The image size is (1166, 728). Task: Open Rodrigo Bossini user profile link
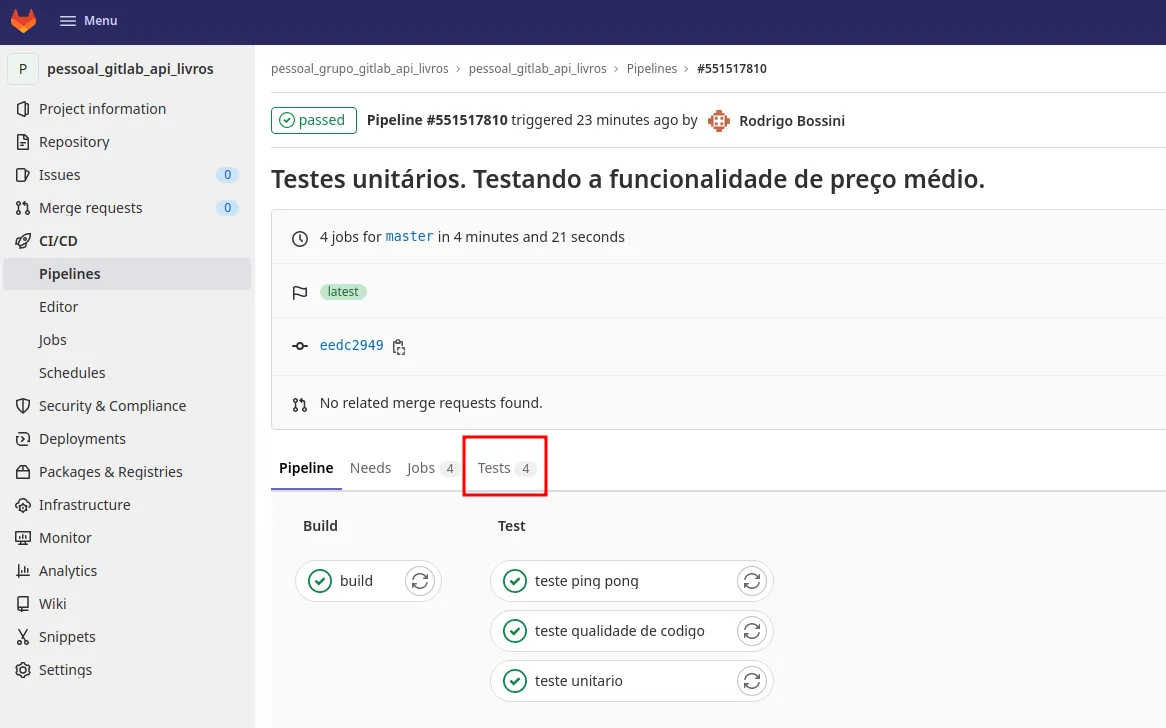click(x=792, y=120)
